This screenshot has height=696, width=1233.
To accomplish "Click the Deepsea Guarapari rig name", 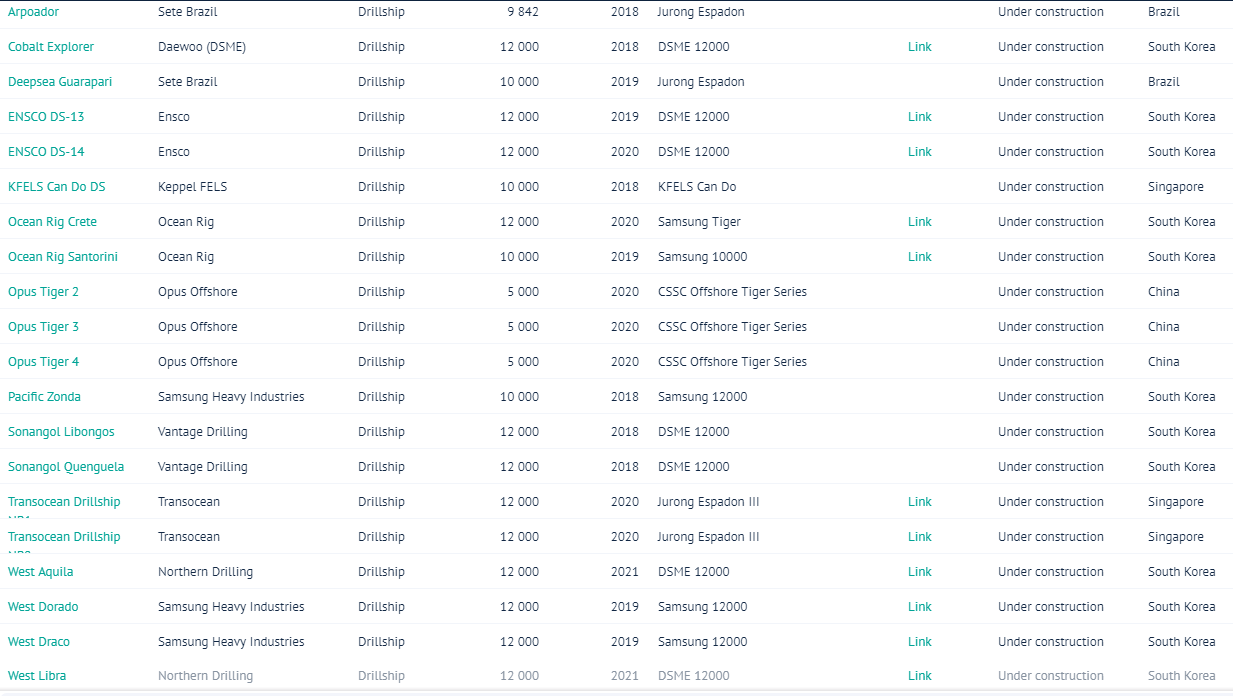I will 60,82.
